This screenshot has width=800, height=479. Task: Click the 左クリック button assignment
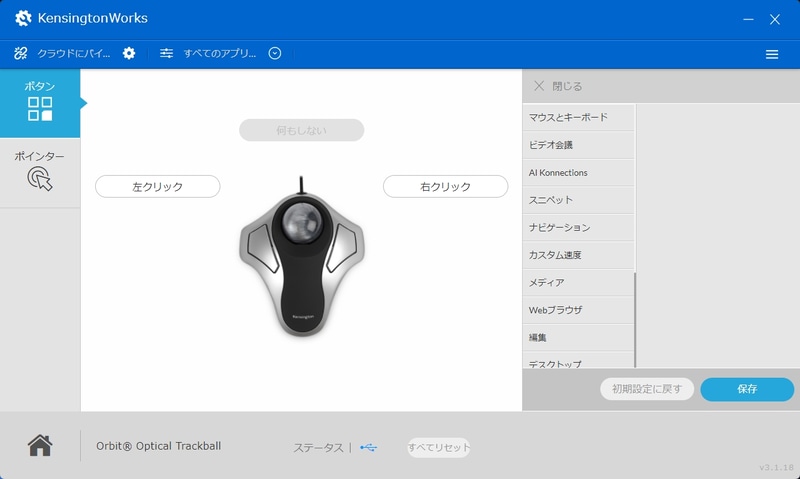coord(158,187)
